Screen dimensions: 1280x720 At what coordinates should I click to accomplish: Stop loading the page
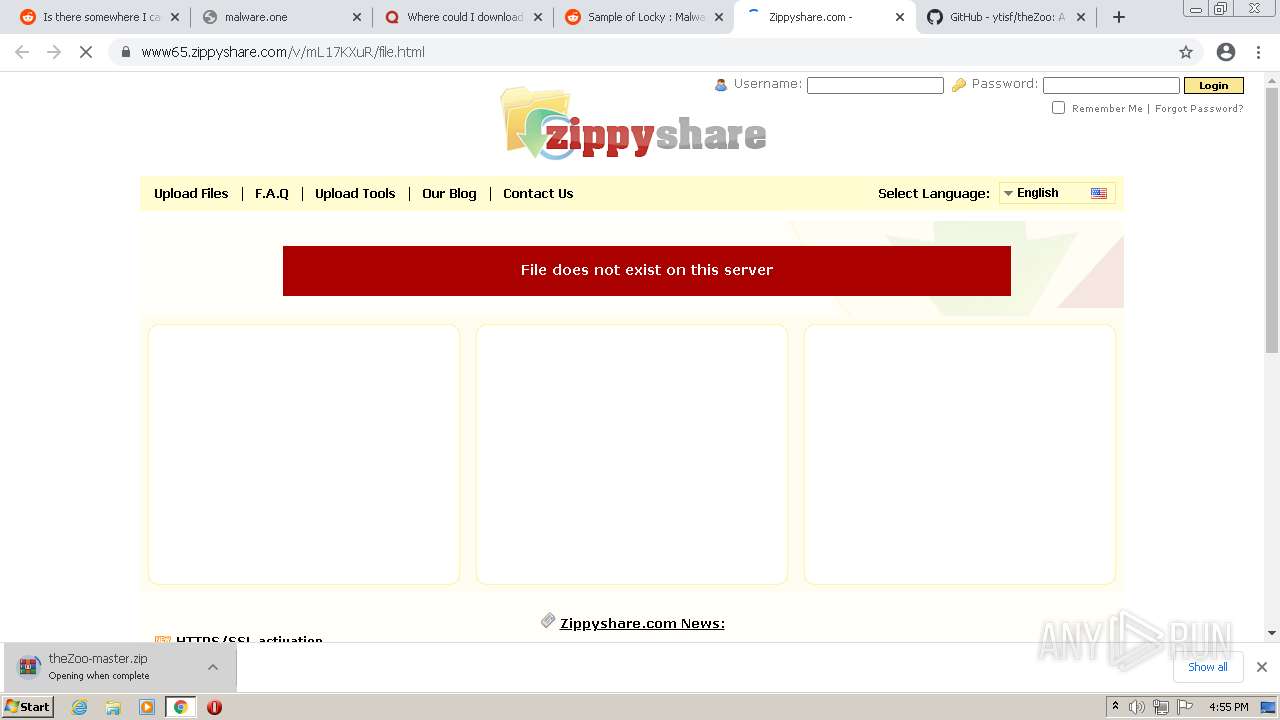[86, 52]
